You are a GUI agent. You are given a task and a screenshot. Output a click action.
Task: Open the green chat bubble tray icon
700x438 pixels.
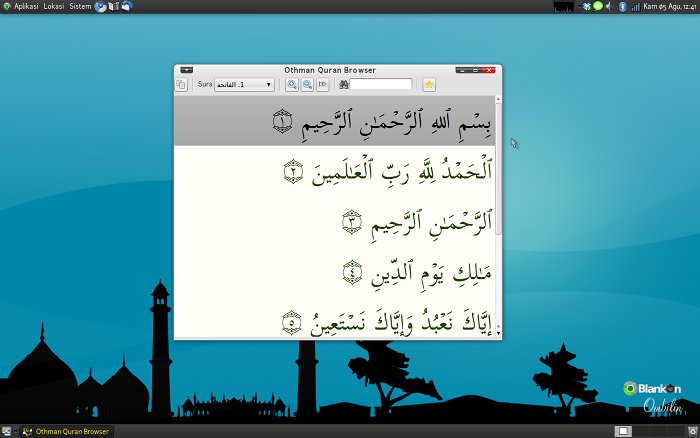coord(598,6)
